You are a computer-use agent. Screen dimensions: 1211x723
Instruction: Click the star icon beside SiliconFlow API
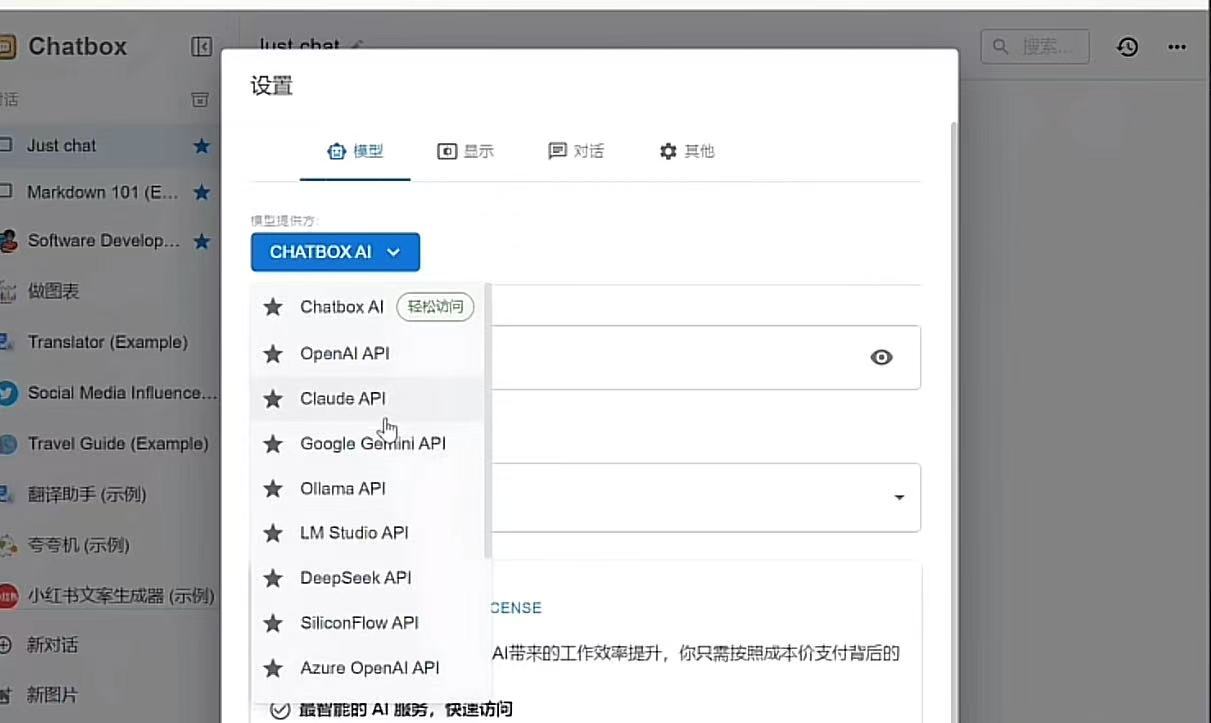273,623
